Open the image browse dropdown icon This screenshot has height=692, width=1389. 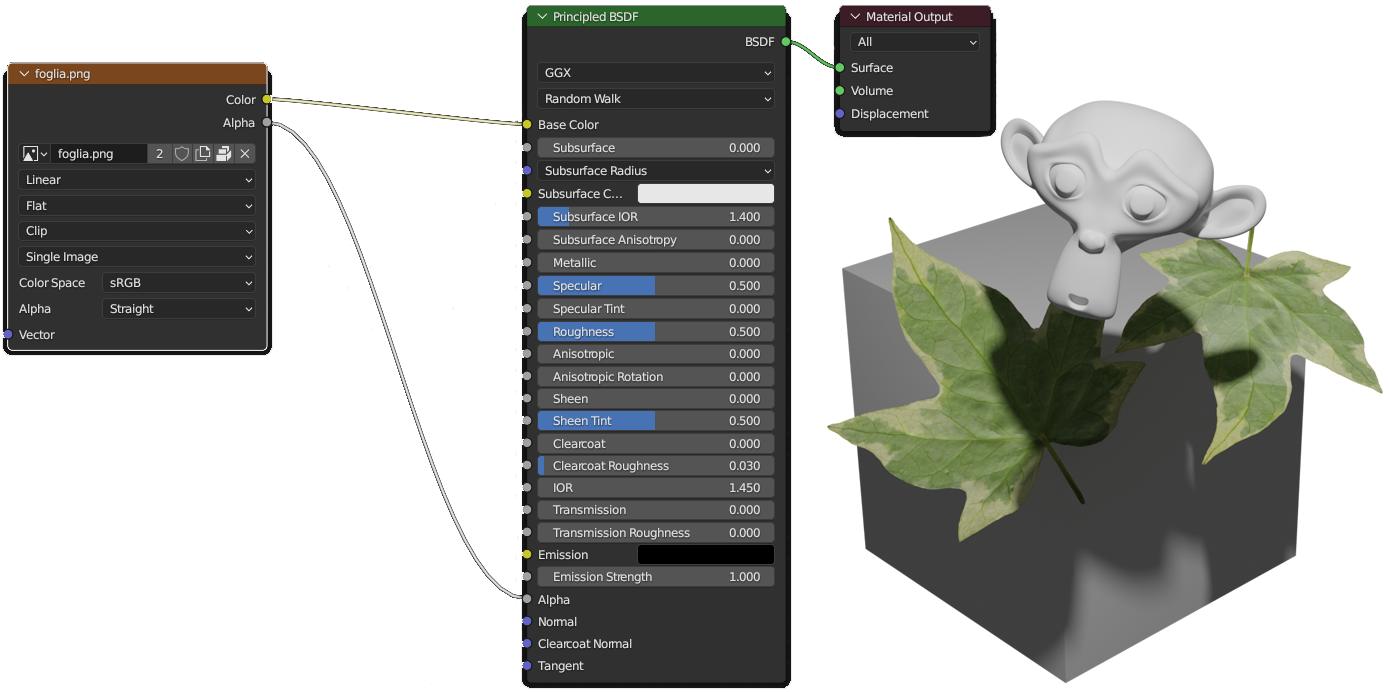(x=35, y=154)
